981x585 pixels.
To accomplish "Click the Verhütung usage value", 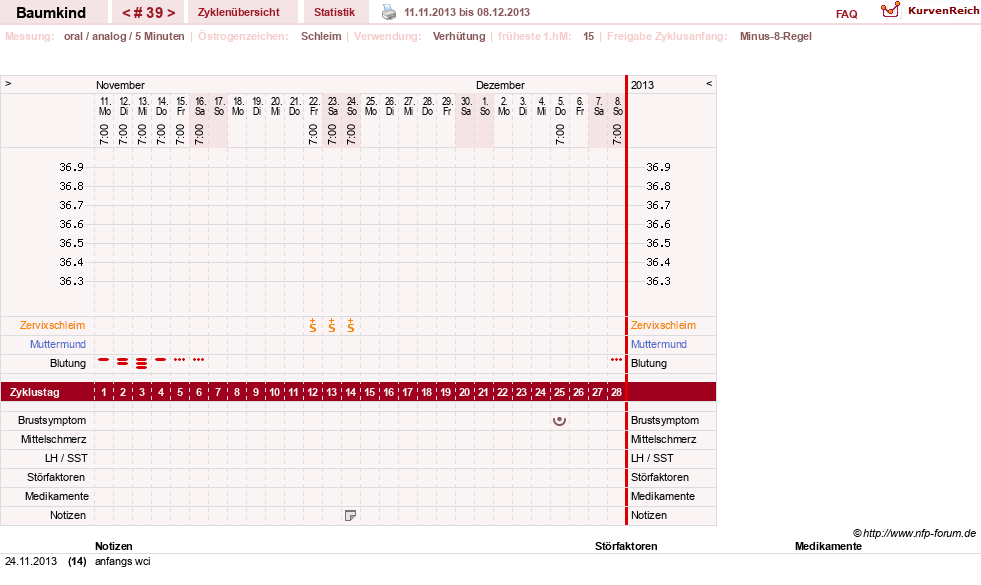I will tap(459, 36).
